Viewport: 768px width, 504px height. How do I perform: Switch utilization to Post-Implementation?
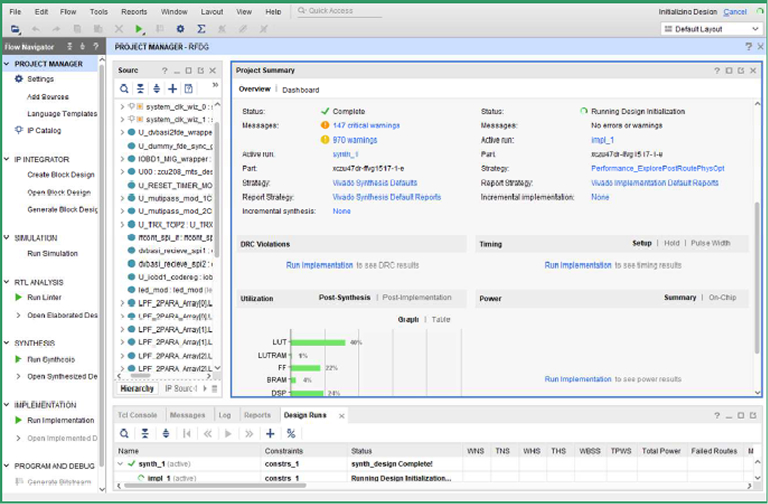click(x=417, y=297)
